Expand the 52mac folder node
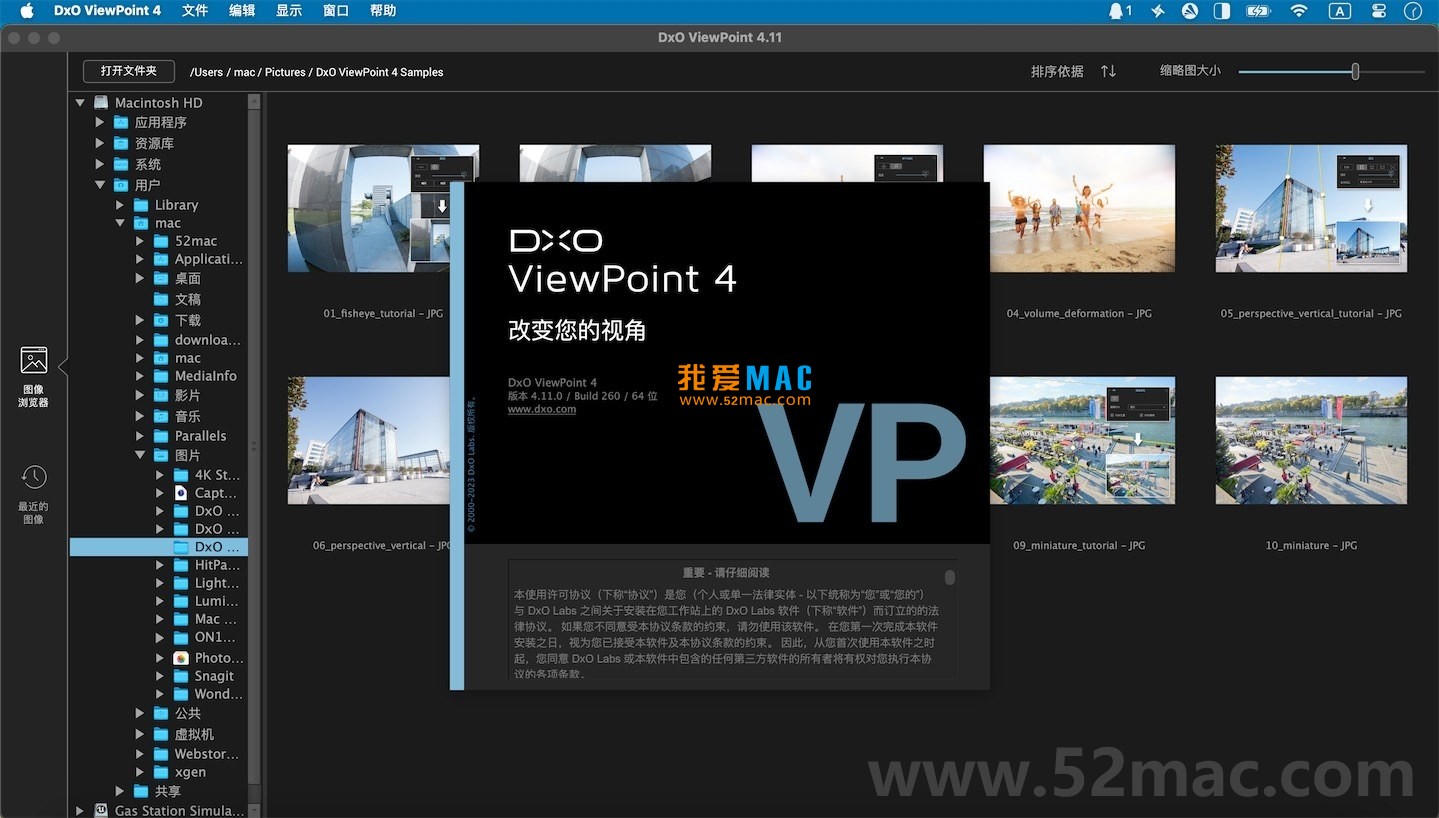This screenshot has height=818, width=1439. (x=139, y=241)
